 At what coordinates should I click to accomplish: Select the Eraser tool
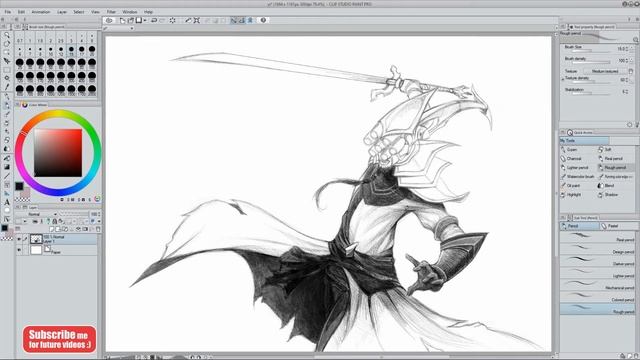[x=7, y=140]
